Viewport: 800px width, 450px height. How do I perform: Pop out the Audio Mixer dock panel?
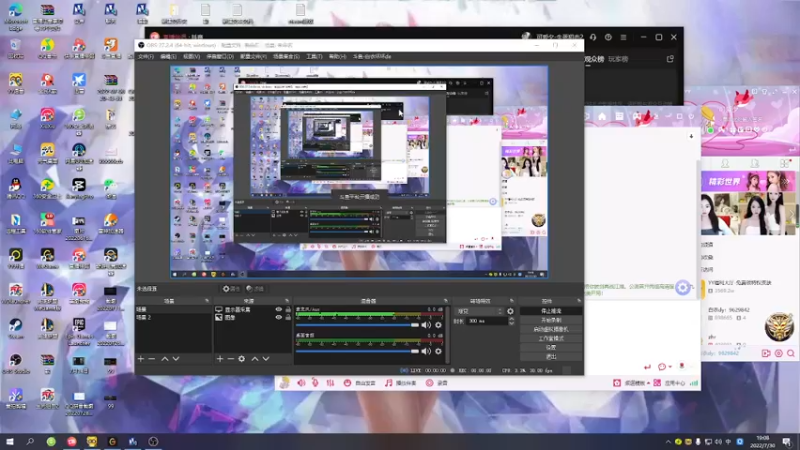445,301
